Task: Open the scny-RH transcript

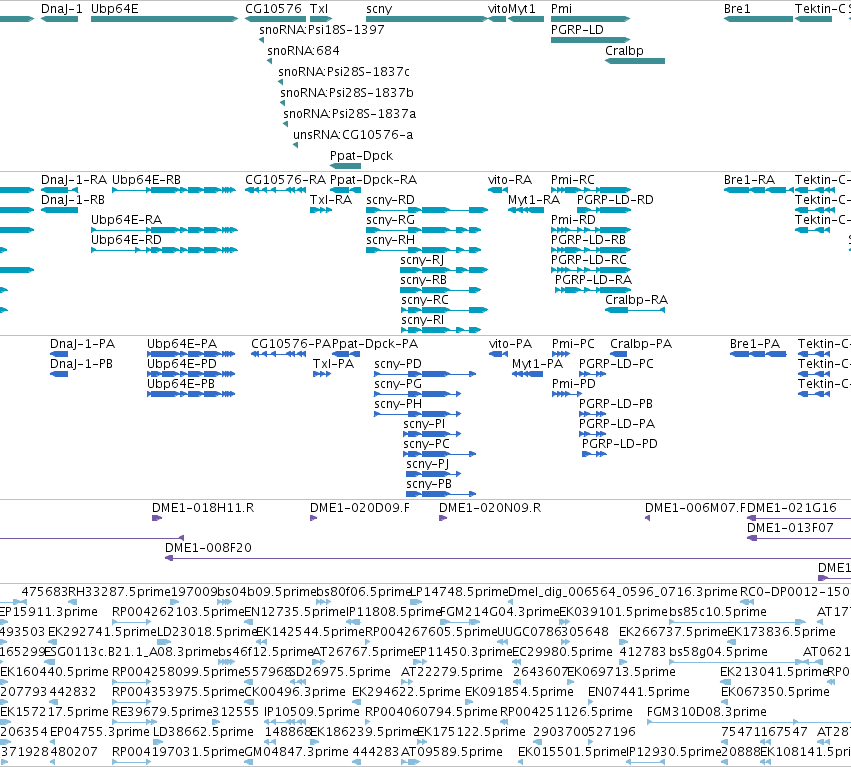Action: (423, 250)
